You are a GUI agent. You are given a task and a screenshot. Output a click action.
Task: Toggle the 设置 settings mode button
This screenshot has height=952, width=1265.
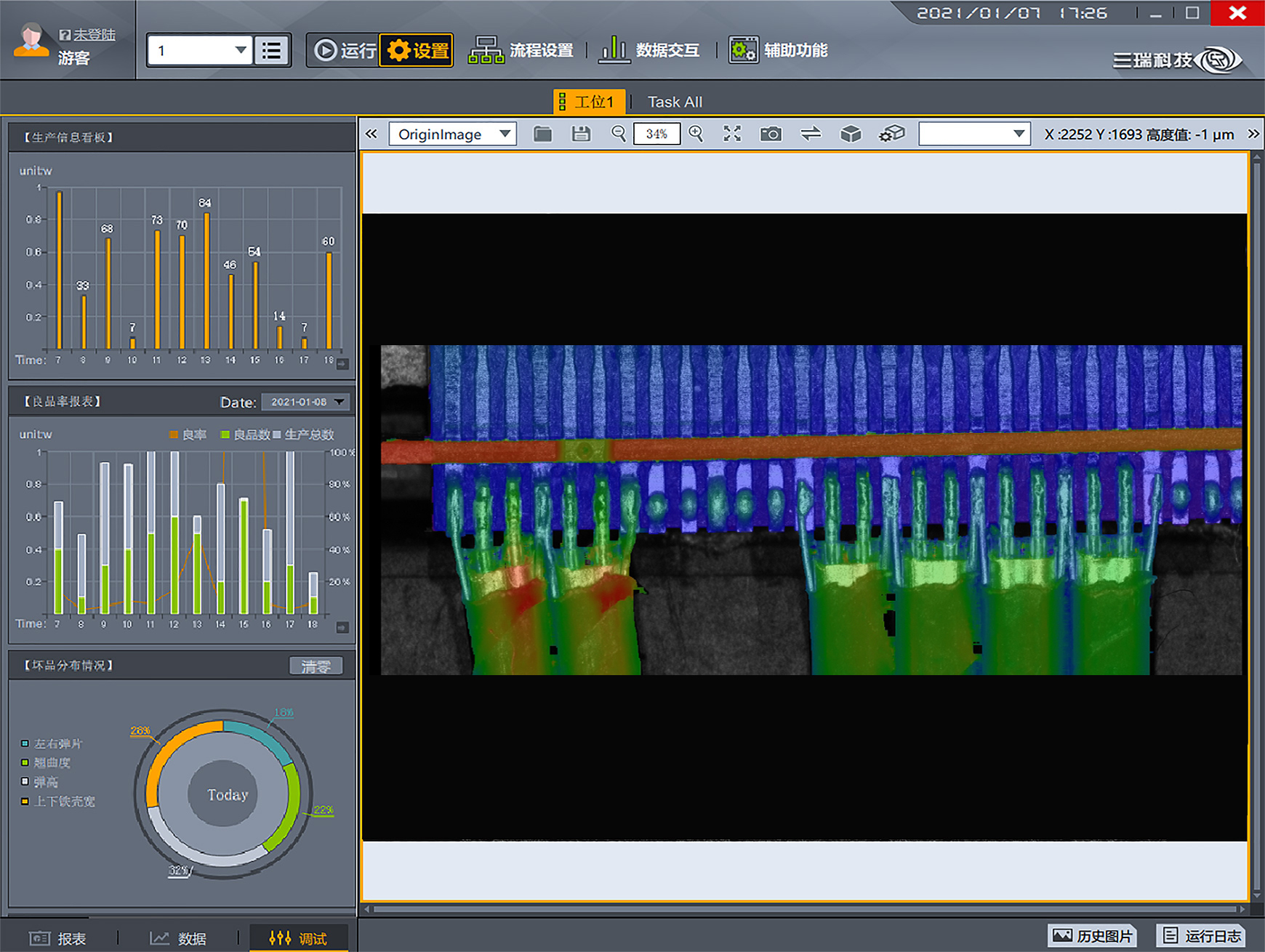coord(417,51)
